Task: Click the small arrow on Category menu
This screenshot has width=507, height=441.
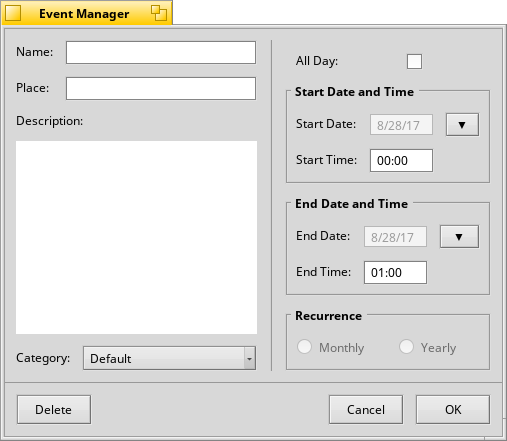Action: click(250, 359)
